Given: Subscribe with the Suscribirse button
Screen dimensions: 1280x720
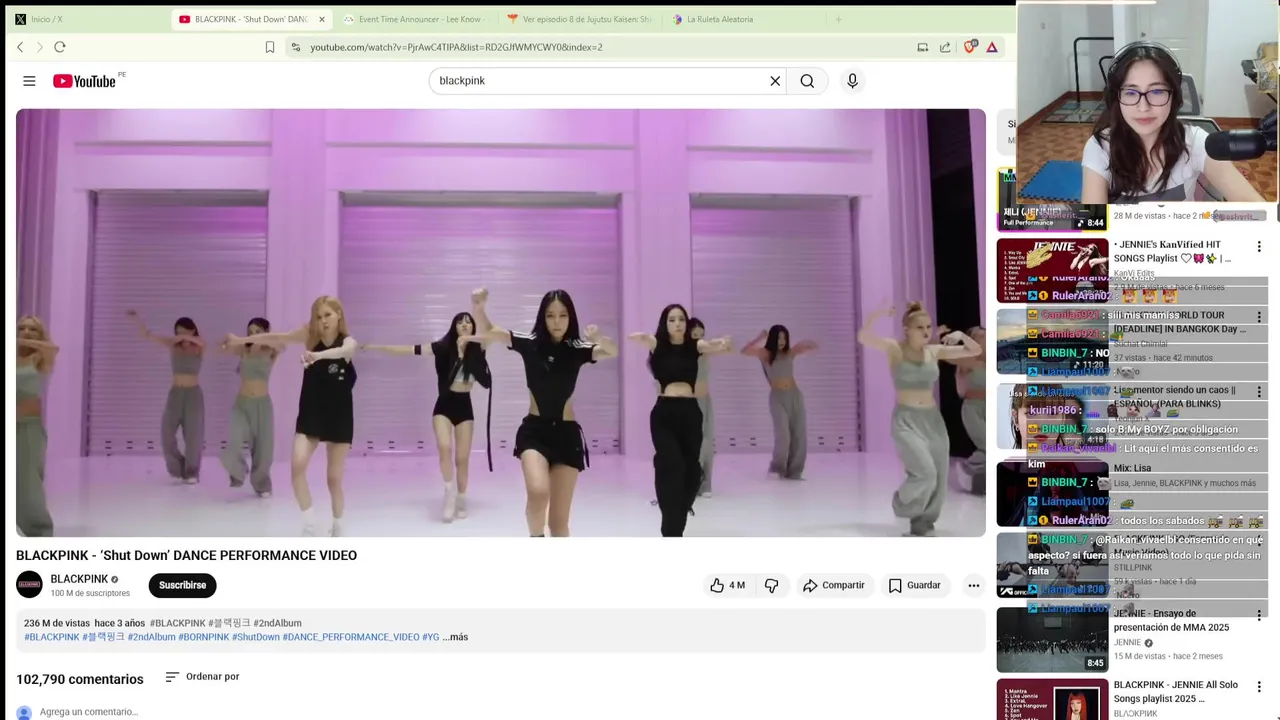Looking at the screenshot, I should click(182, 585).
